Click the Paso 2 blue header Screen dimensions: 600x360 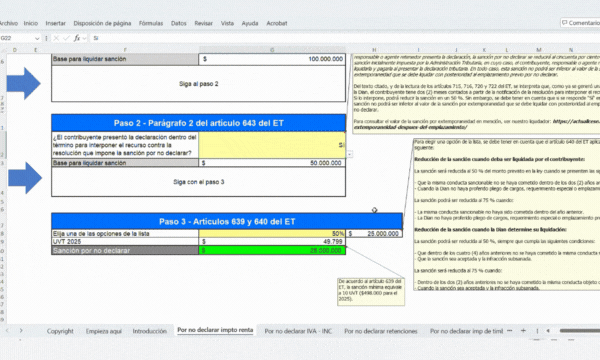click(x=199, y=123)
